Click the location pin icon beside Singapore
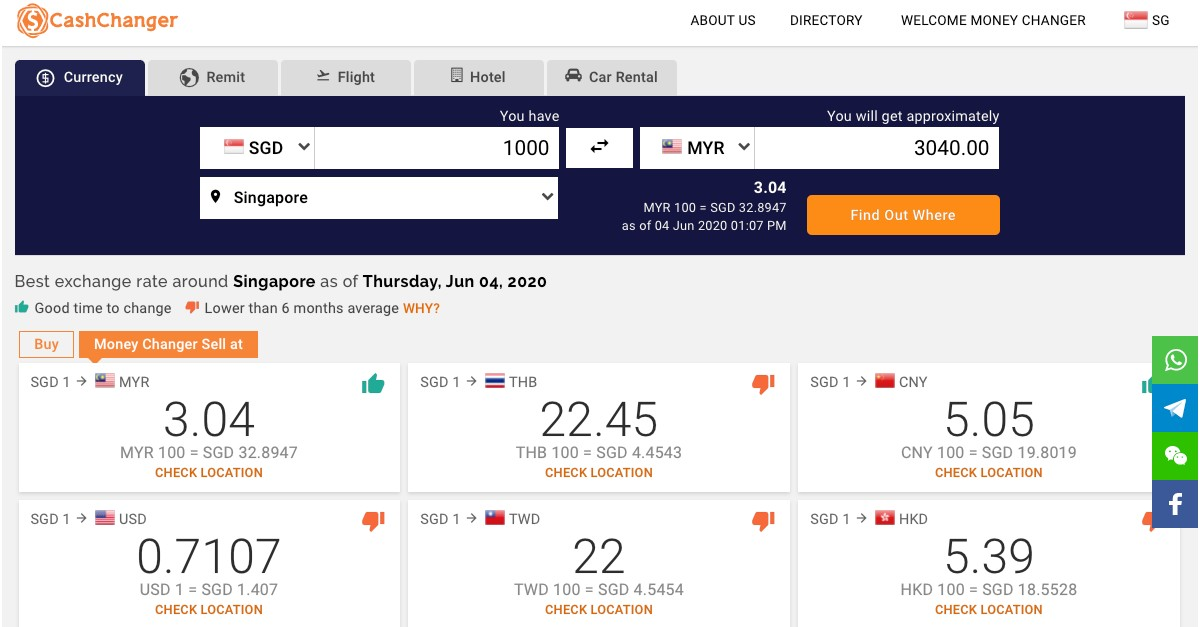 click(217, 197)
